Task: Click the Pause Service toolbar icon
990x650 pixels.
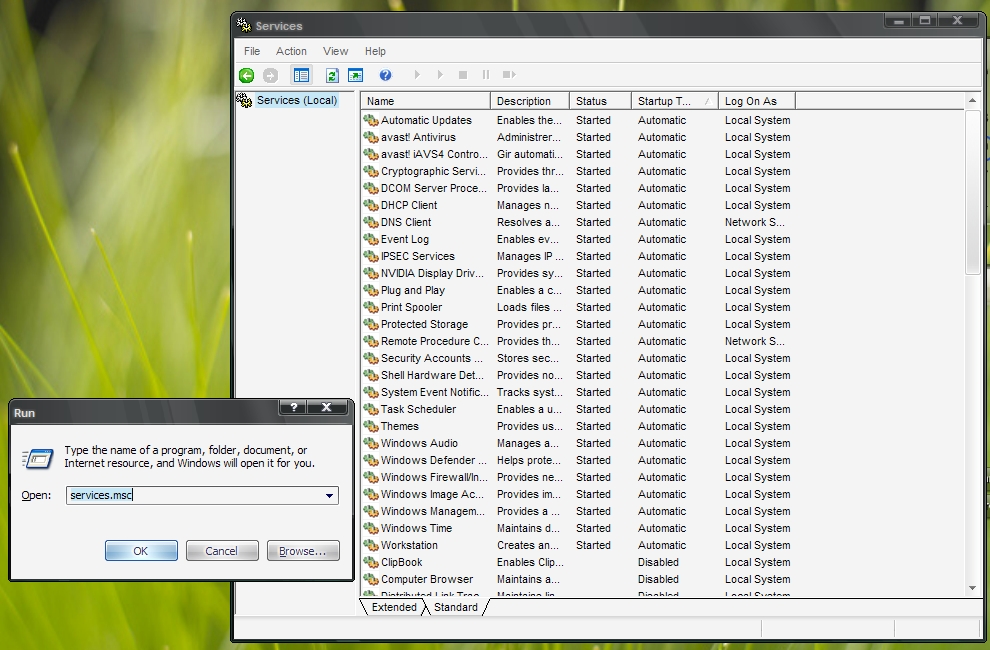Action: 486,75
